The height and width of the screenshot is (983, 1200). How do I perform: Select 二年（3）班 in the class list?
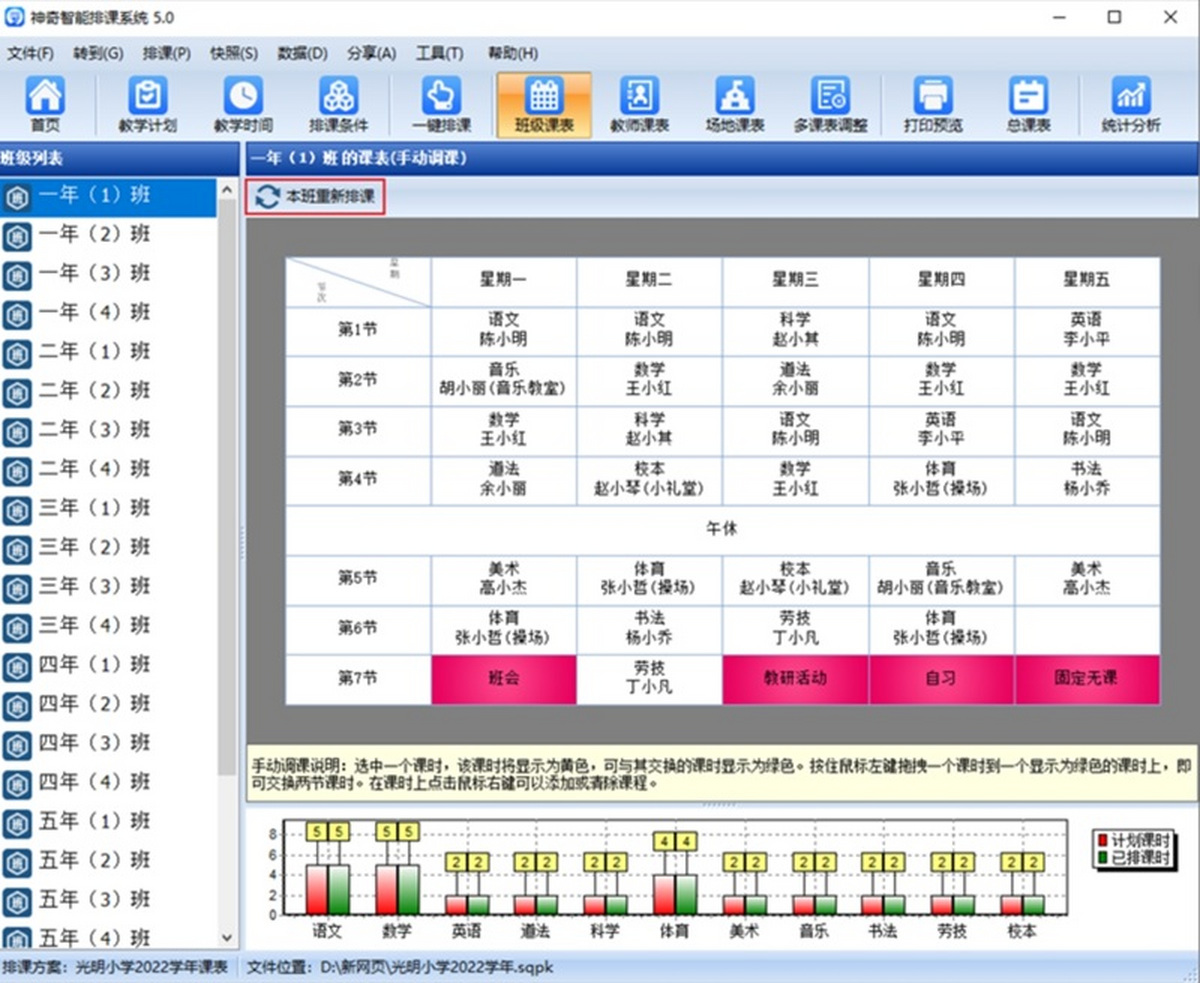pyautogui.click(x=108, y=431)
